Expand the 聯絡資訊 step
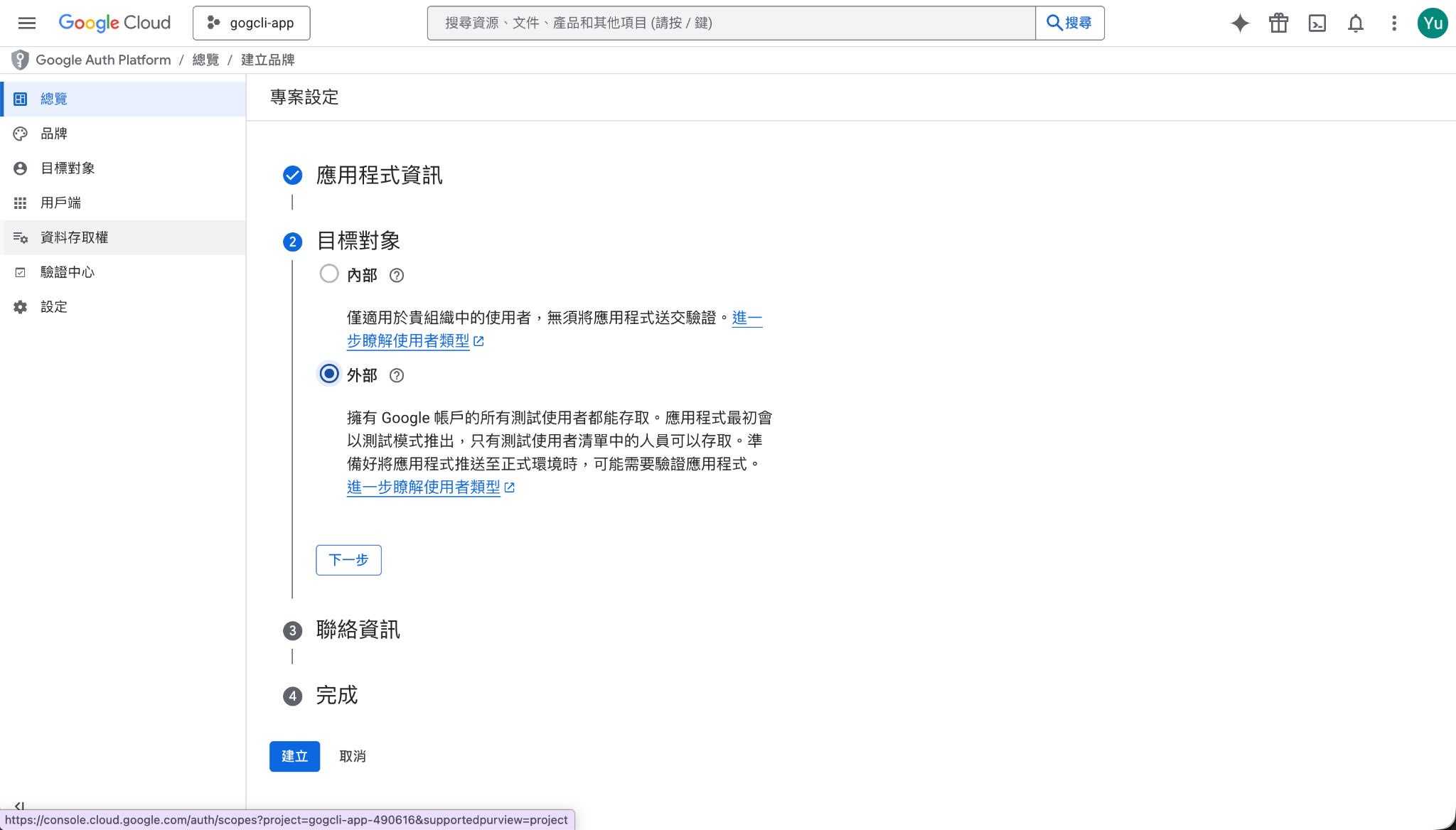Screen dimensions: 1456x830 click(x=358, y=630)
